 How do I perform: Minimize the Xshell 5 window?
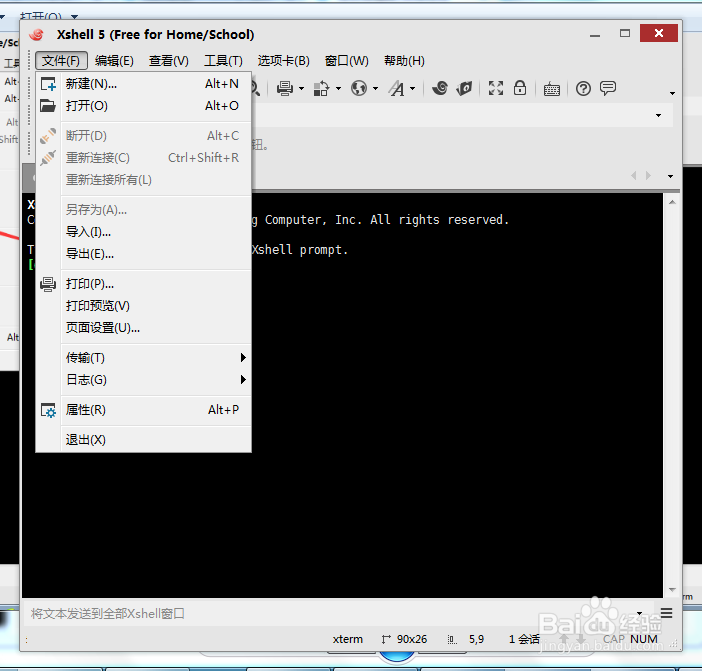[x=595, y=34]
